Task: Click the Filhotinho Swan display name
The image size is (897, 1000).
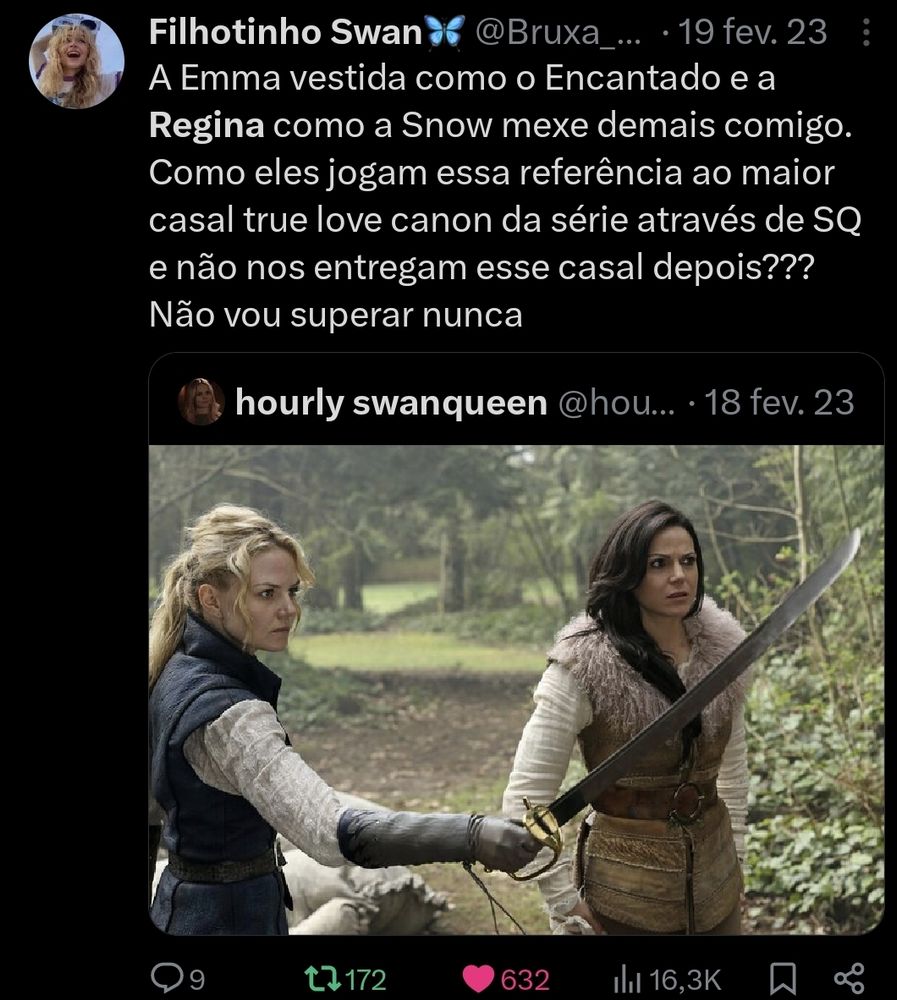Action: tap(286, 33)
